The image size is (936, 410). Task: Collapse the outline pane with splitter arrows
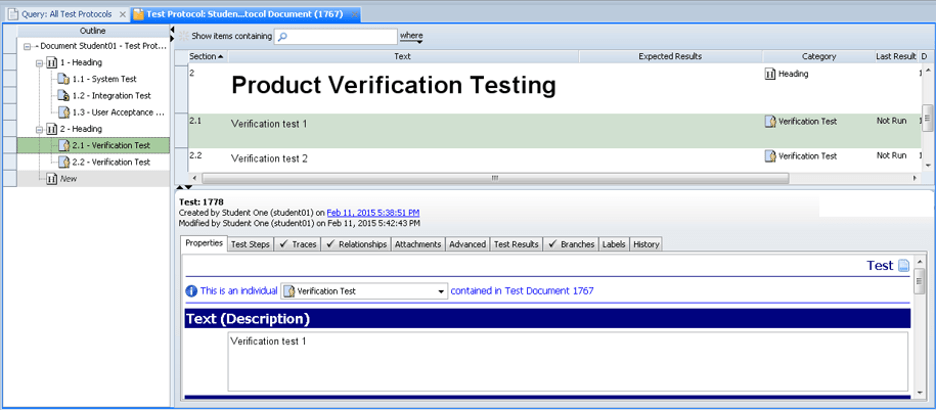pos(172,34)
